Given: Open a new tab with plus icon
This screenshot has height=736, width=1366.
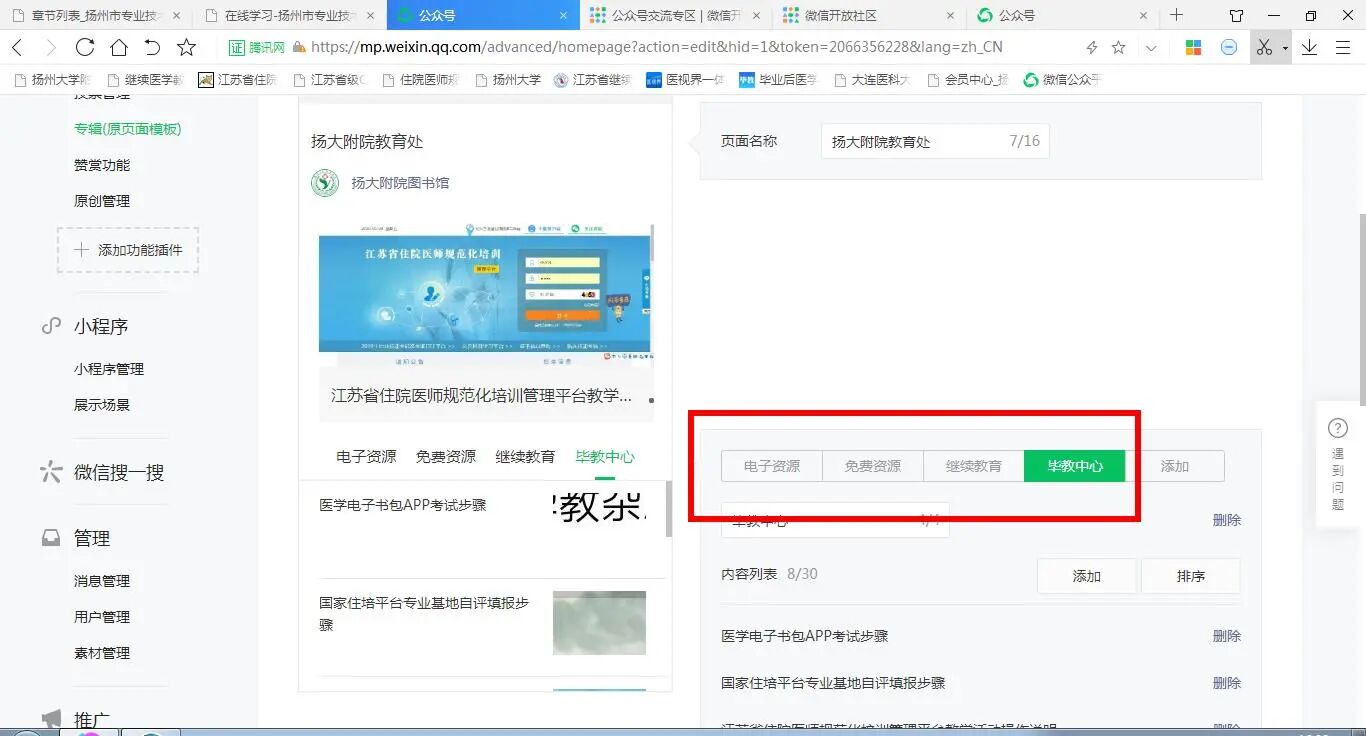Looking at the screenshot, I should [x=1177, y=15].
